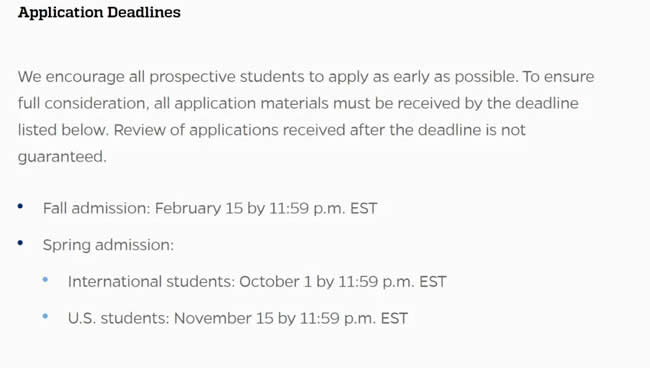
Task: Click the word 'deadline' ending second line
Action: 547,103
